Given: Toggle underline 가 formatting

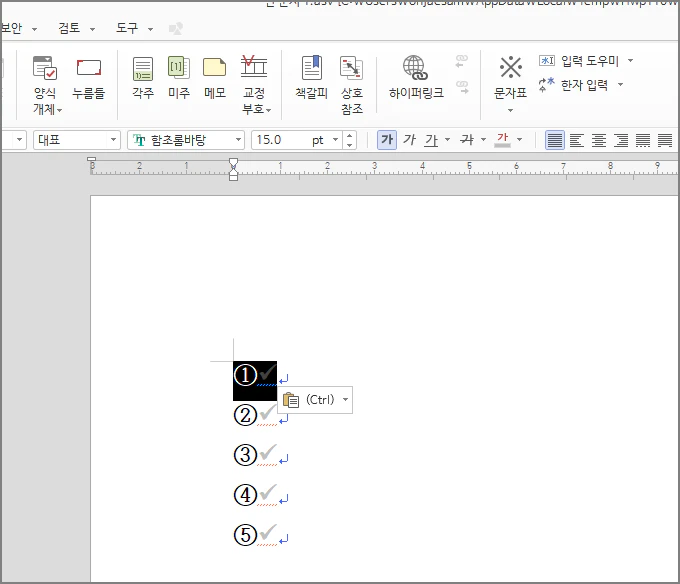Looking at the screenshot, I should pyautogui.click(x=432, y=140).
